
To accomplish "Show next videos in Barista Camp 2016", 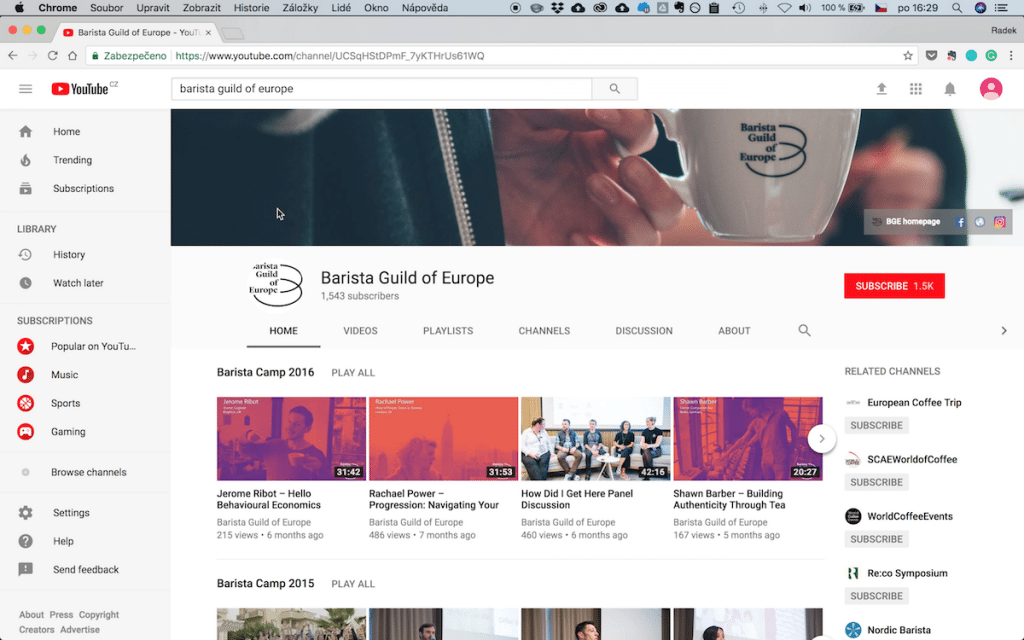I will (822, 439).
